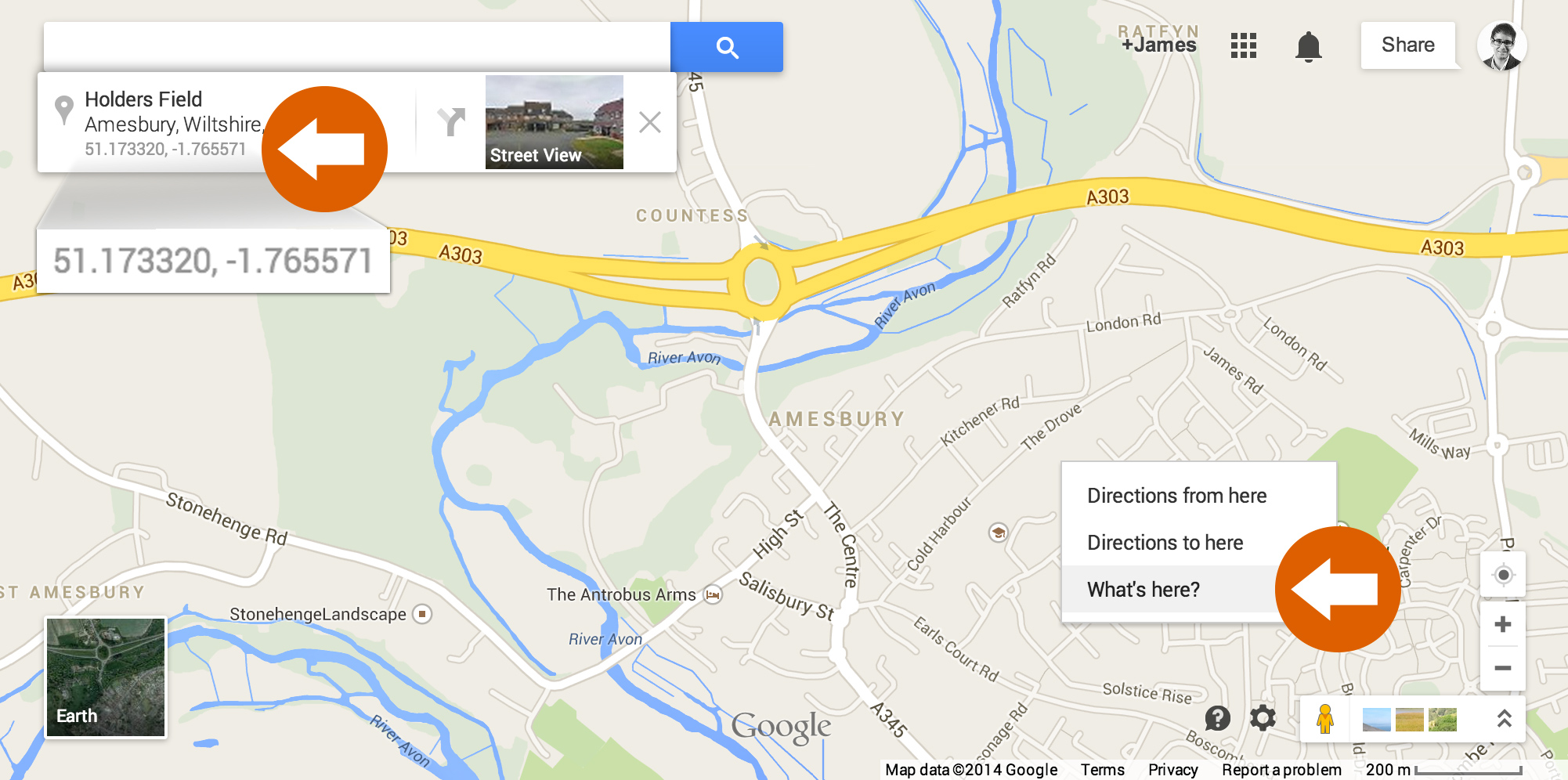Click the directions arrow icon in info card
Screen dimensions: 1568x780
click(451, 121)
